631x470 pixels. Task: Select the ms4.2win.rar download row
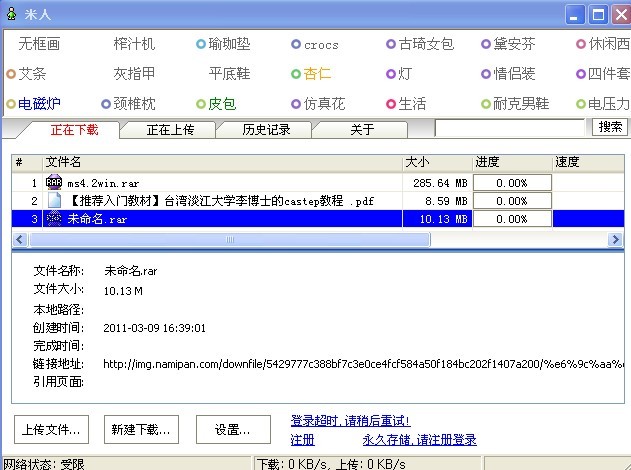click(x=318, y=183)
